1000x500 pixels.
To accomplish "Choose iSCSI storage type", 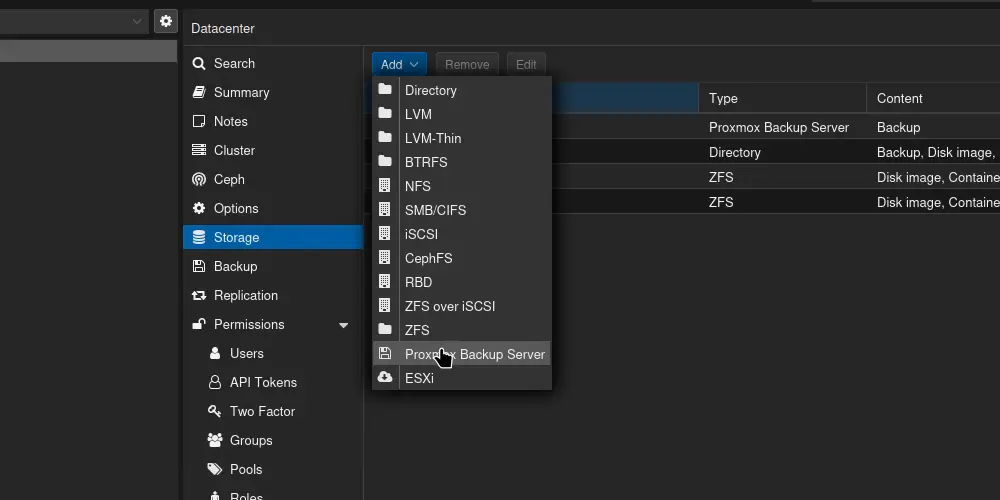I will [x=462, y=234].
